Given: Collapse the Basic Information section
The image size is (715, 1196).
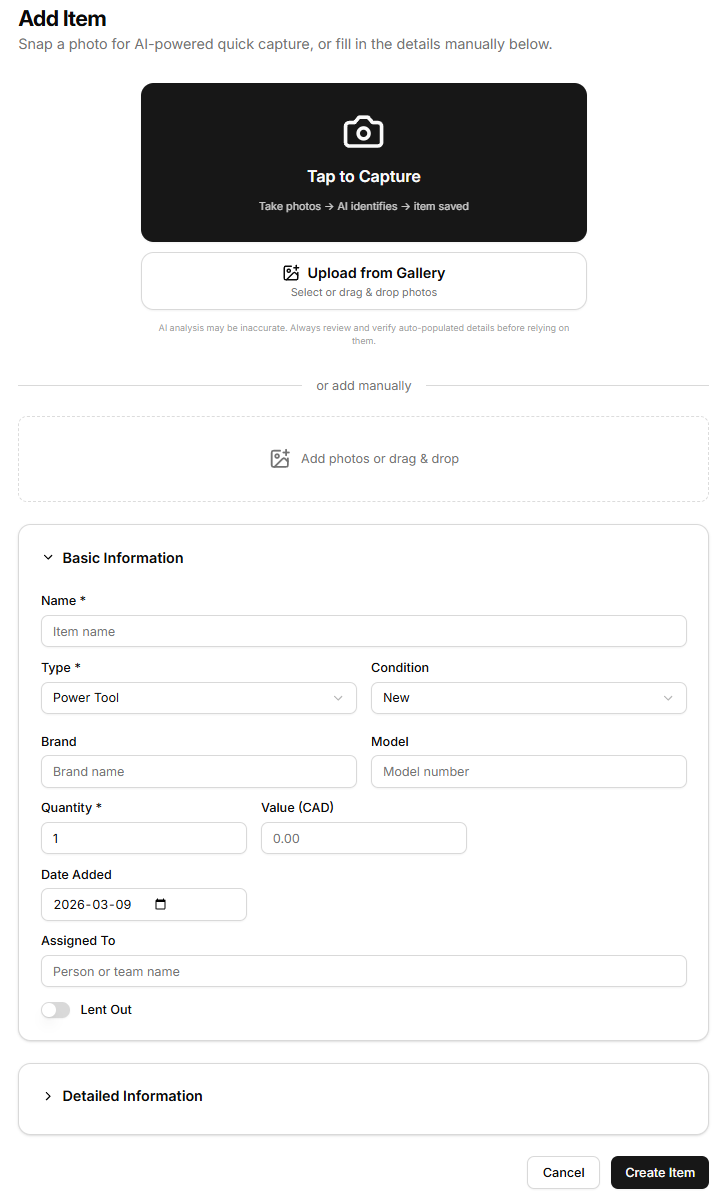Looking at the screenshot, I should [48, 558].
